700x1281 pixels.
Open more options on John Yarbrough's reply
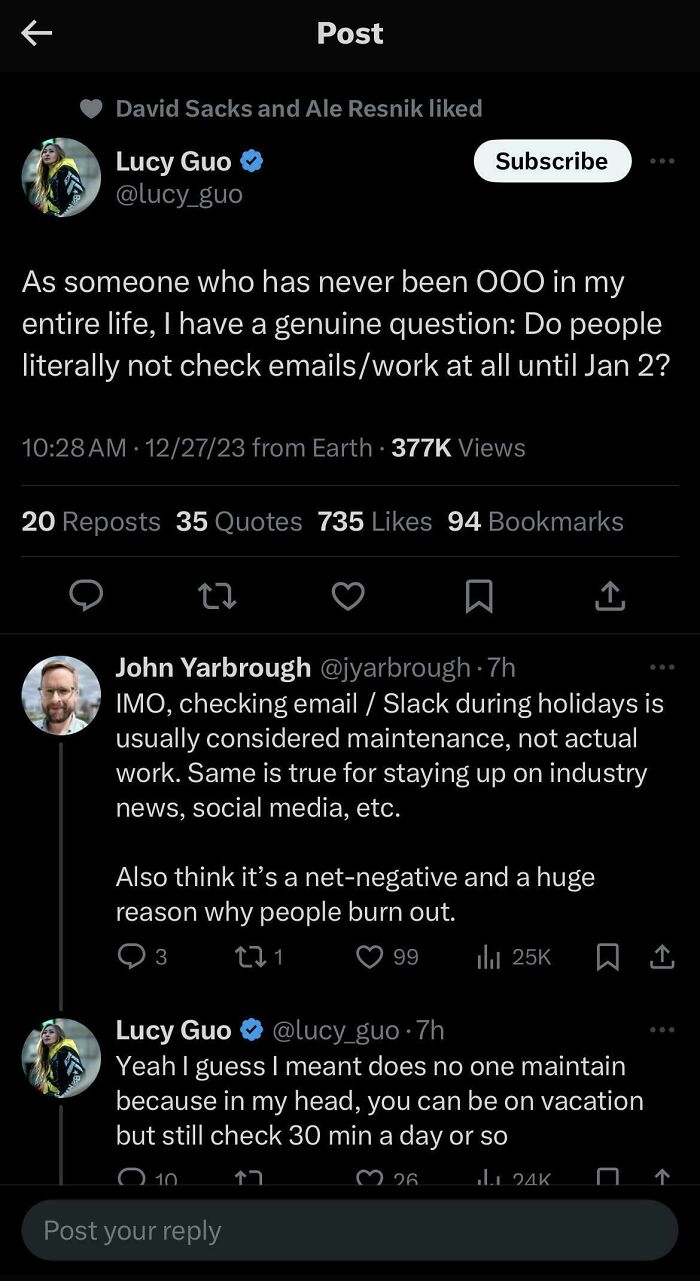point(662,667)
